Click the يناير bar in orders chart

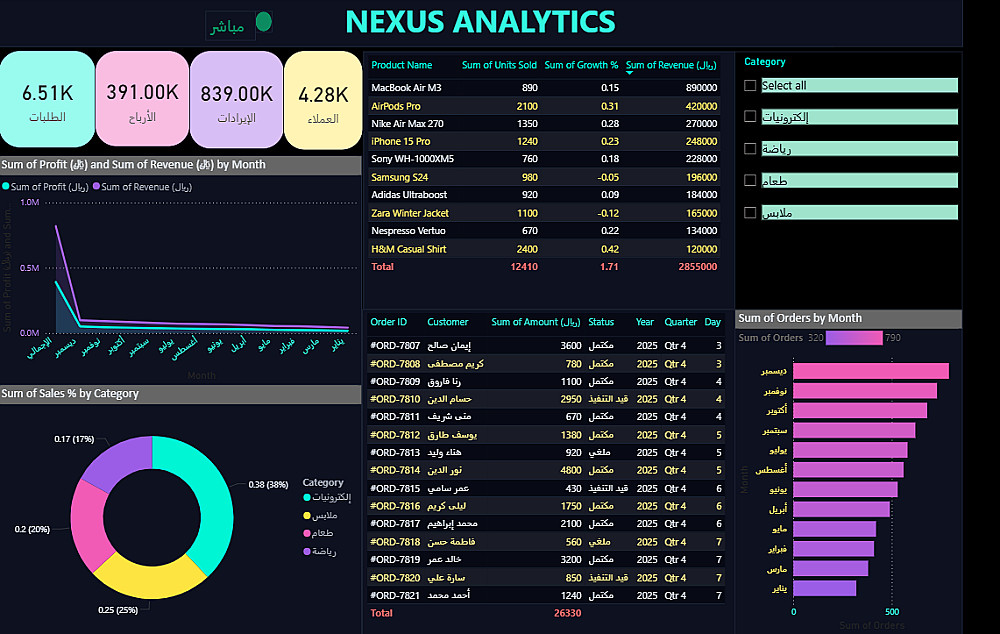point(824,588)
